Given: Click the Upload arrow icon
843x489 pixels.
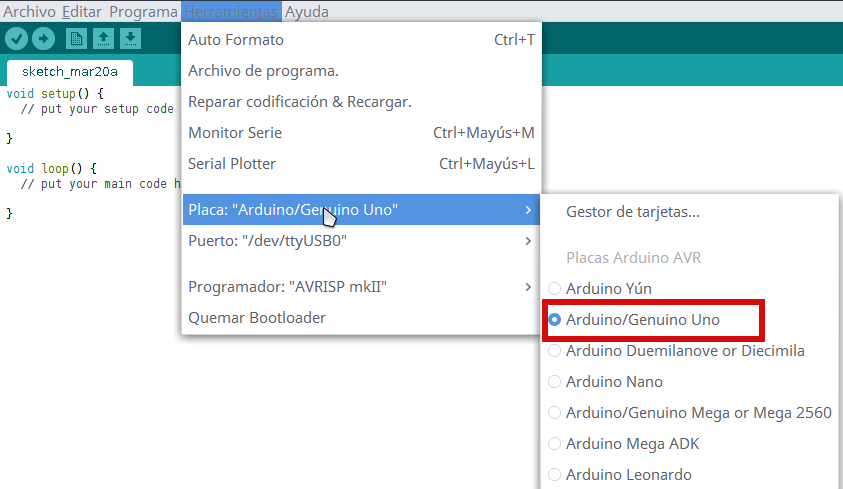Looking at the screenshot, I should point(43,39).
